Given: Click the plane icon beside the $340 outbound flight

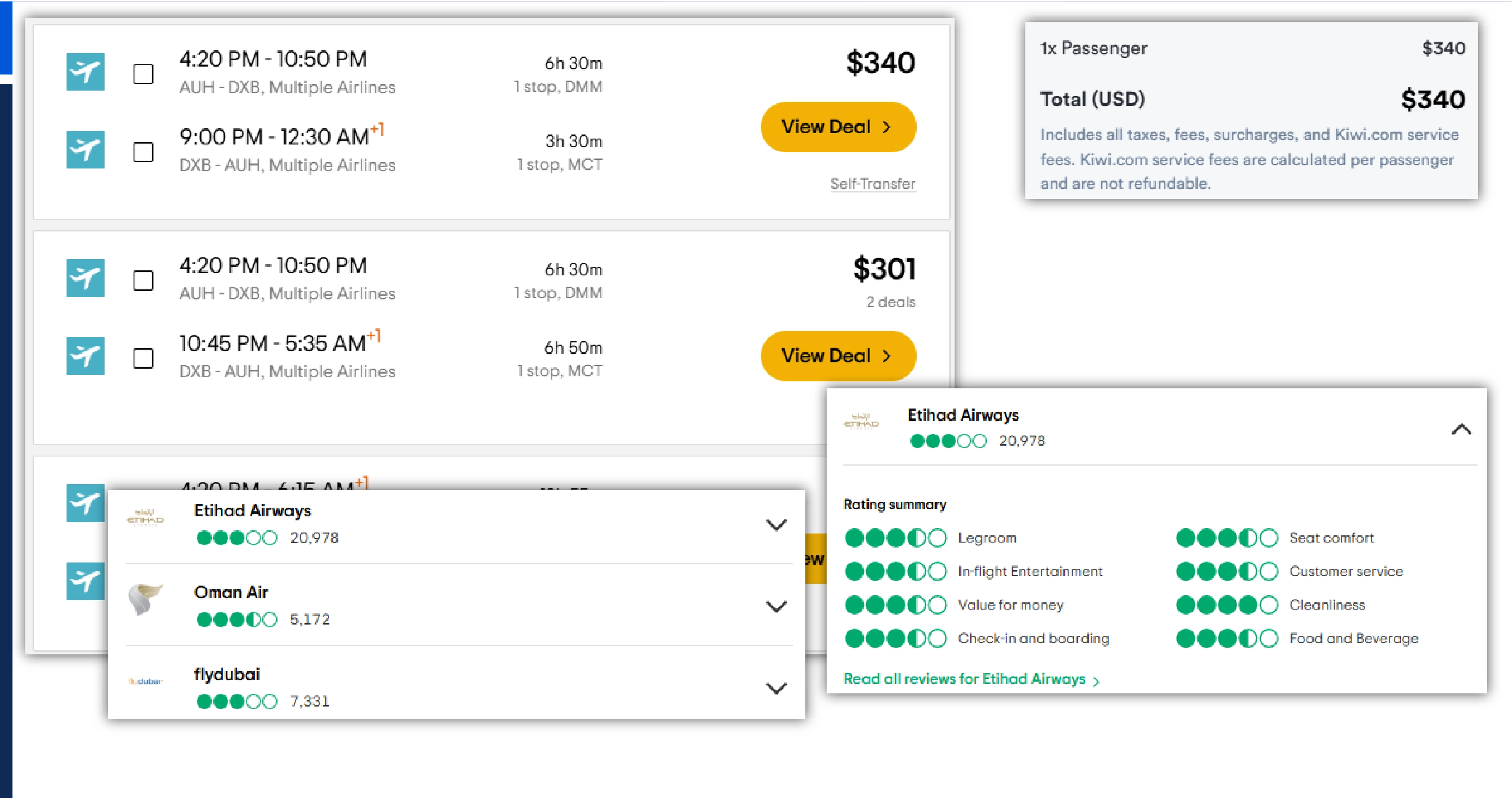Looking at the screenshot, I should pyautogui.click(x=85, y=72).
